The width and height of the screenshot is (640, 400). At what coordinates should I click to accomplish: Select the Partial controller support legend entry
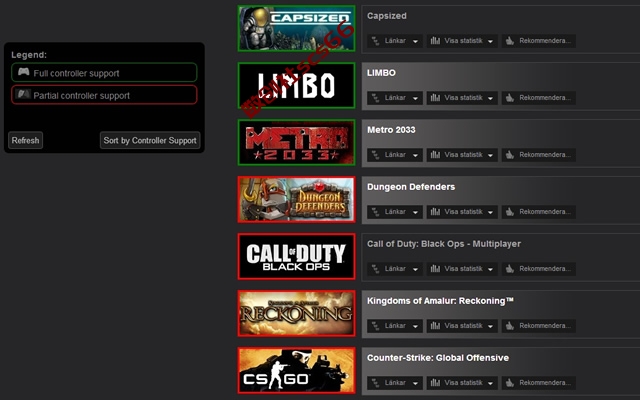coord(104,95)
